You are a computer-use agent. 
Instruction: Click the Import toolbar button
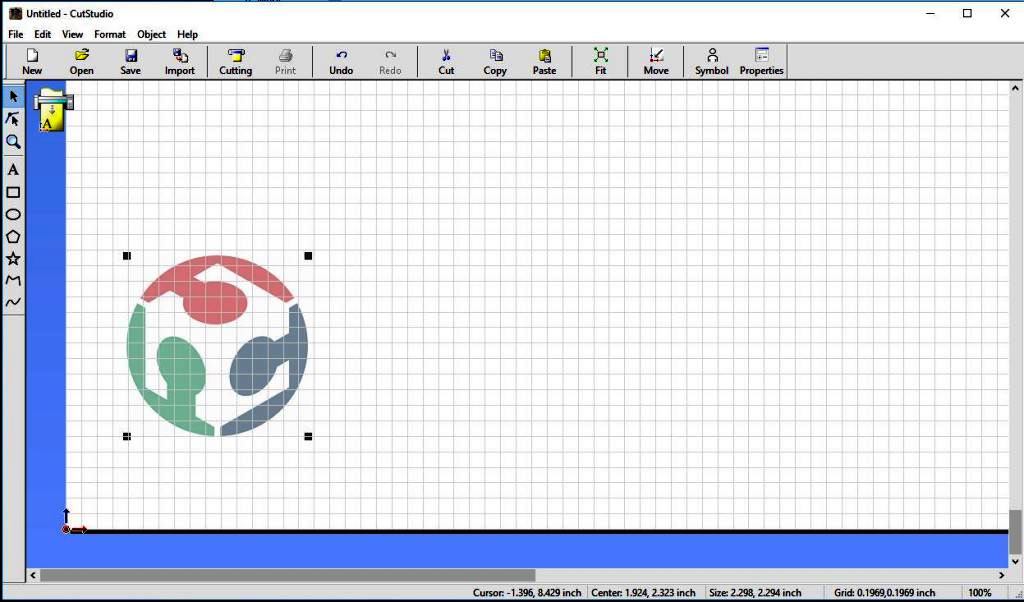point(180,62)
